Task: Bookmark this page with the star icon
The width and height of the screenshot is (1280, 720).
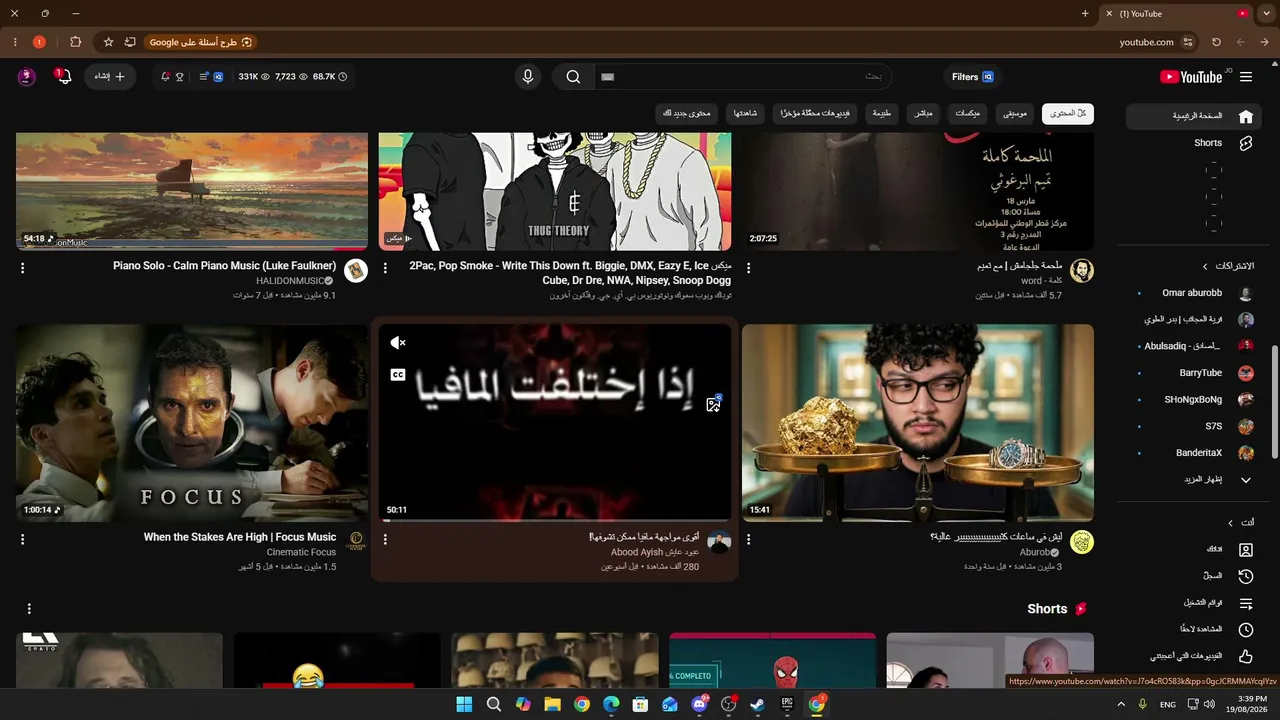Action: click(x=108, y=42)
